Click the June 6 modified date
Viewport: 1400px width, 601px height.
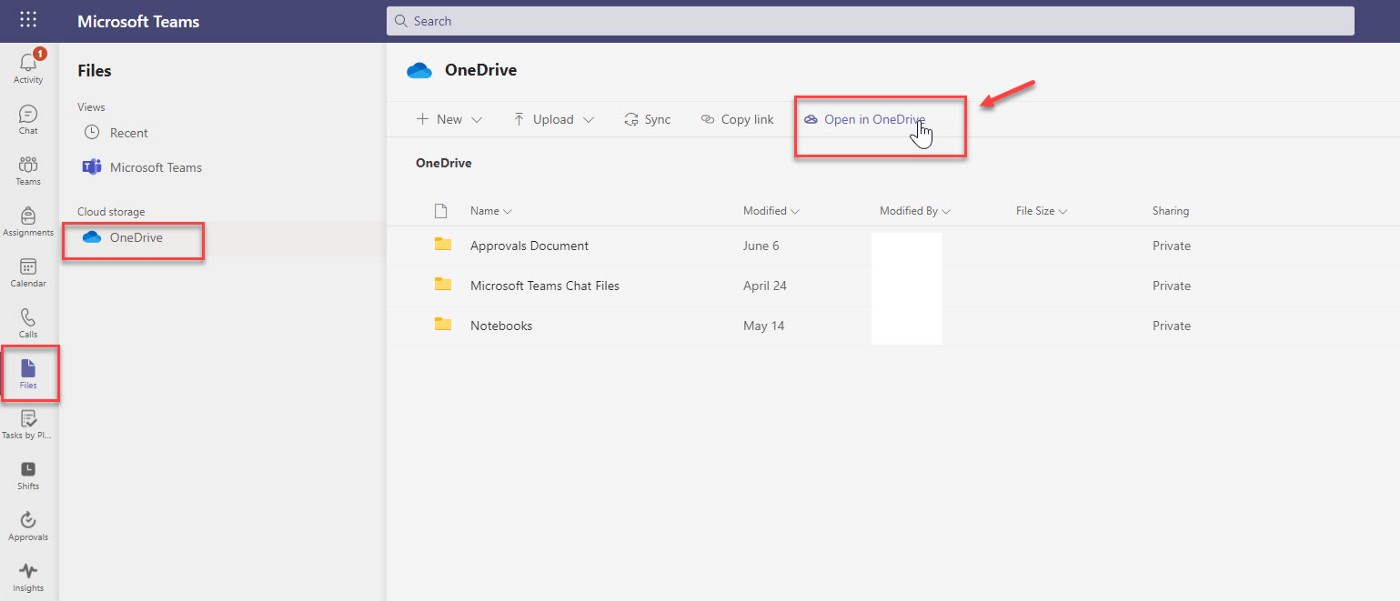point(761,246)
